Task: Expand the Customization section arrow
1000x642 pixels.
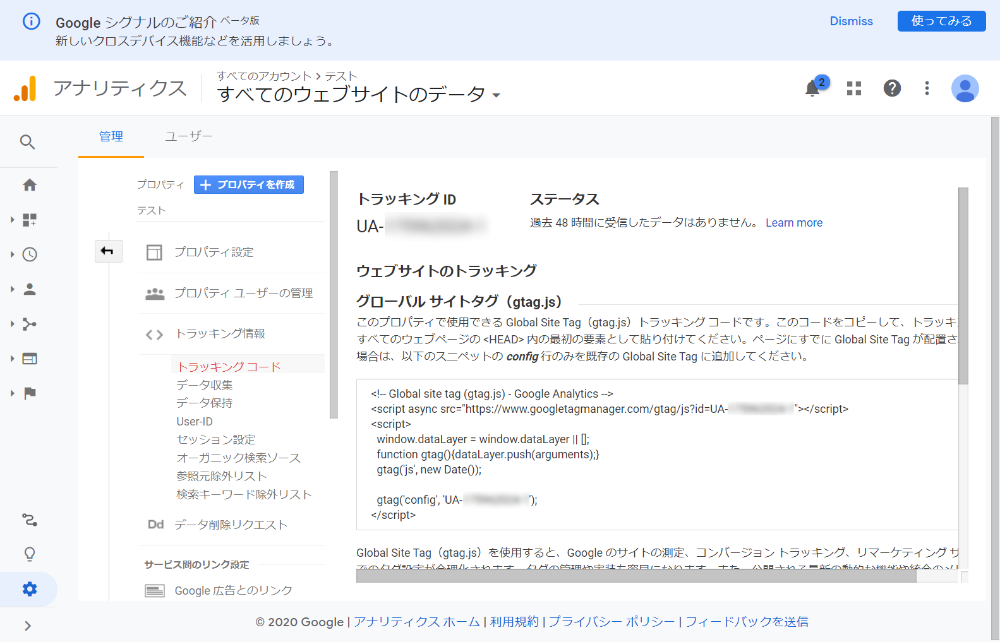Action: (x=12, y=220)
